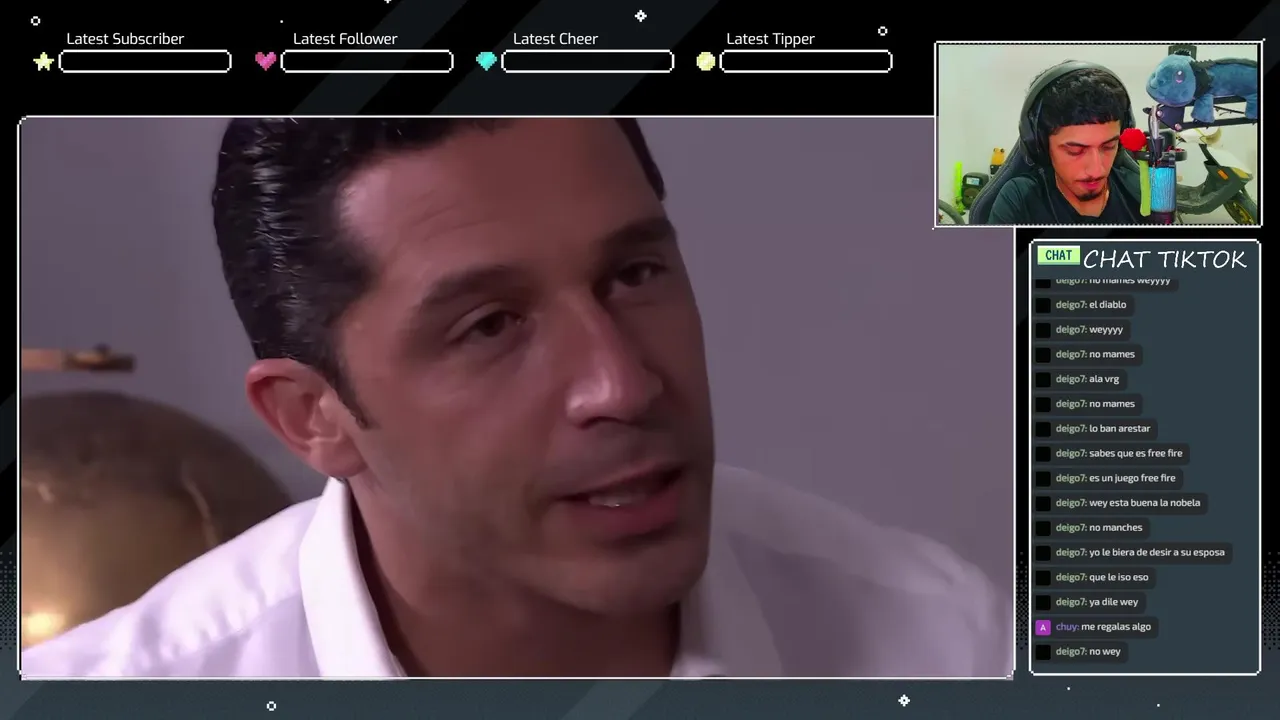
Task: Click the Latest Subscriber label
Action: coord(125,39)
